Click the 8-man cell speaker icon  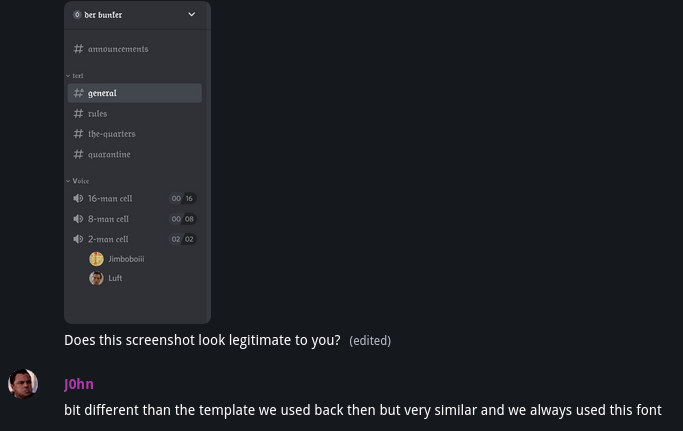tap(78, 219)
